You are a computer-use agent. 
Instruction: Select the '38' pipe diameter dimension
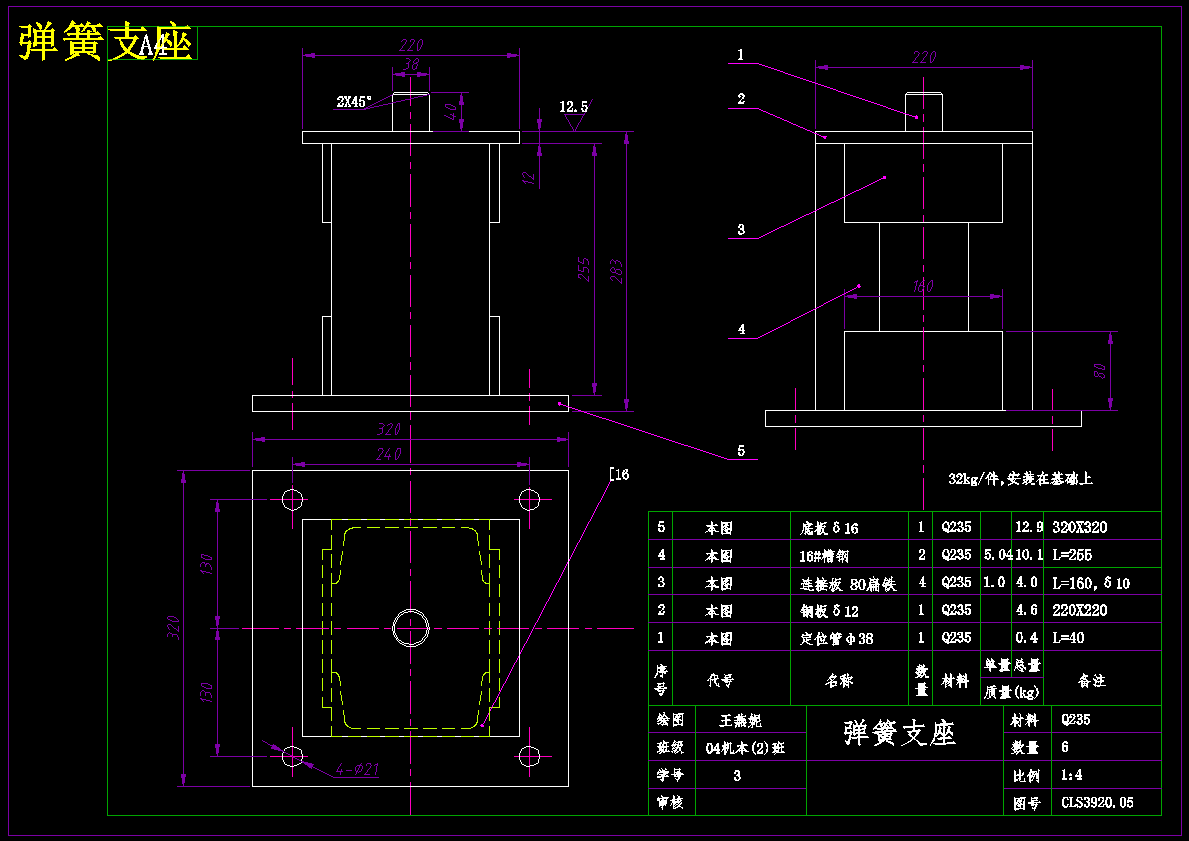point(410,65)
